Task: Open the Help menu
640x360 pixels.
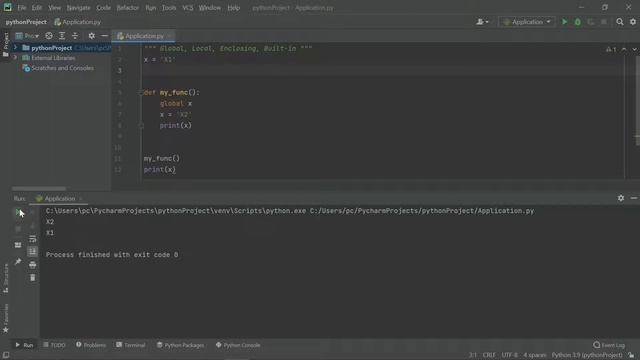Action: tap(233, 8)
